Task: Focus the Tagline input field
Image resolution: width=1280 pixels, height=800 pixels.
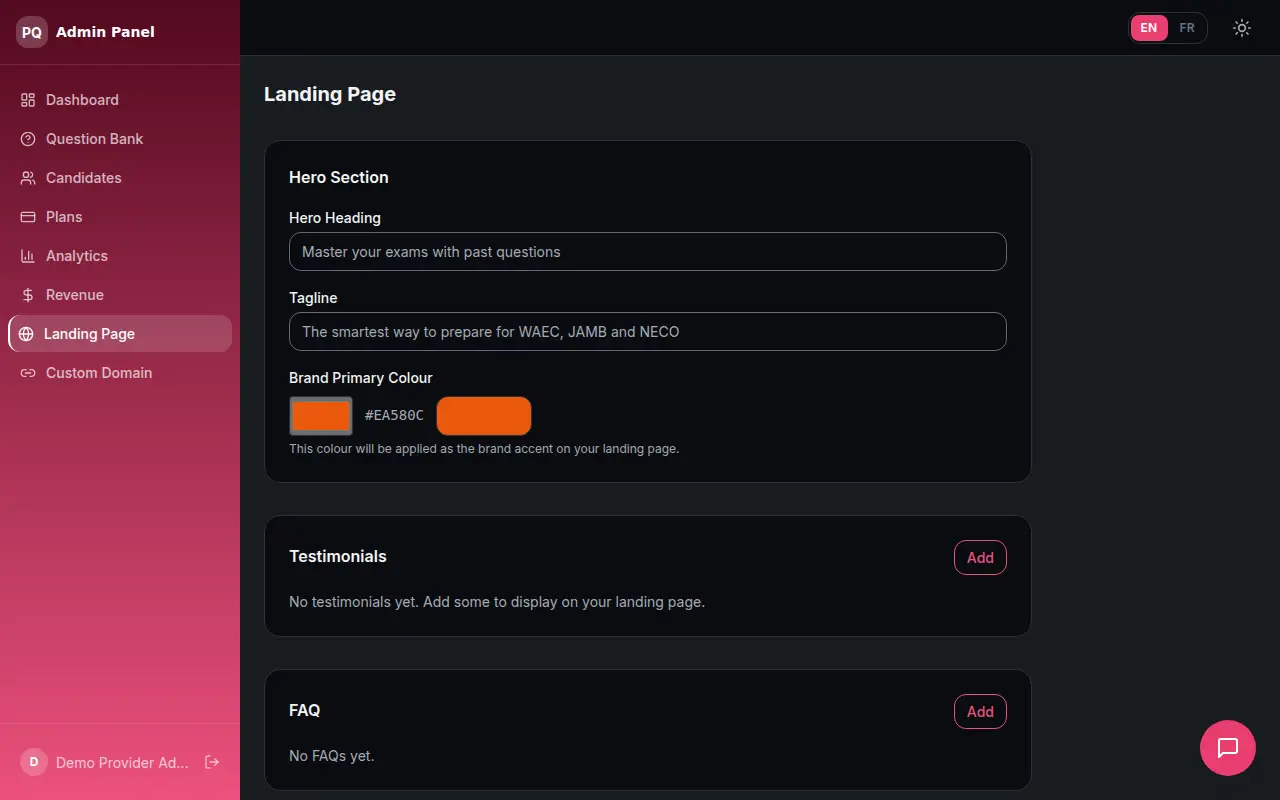Action: [x=647, y=332]
